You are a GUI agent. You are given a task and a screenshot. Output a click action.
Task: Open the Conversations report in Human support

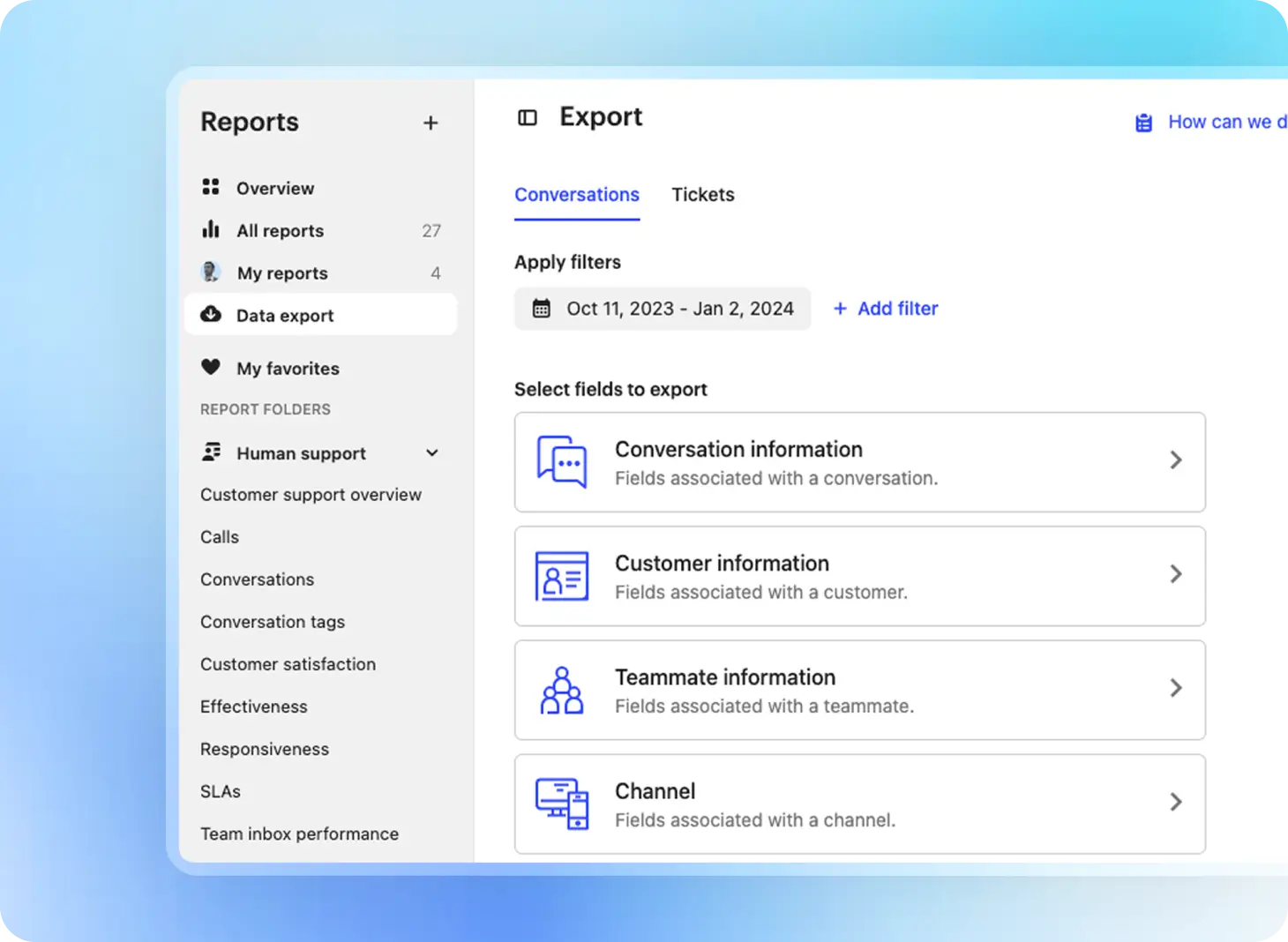tap(257, 579)
